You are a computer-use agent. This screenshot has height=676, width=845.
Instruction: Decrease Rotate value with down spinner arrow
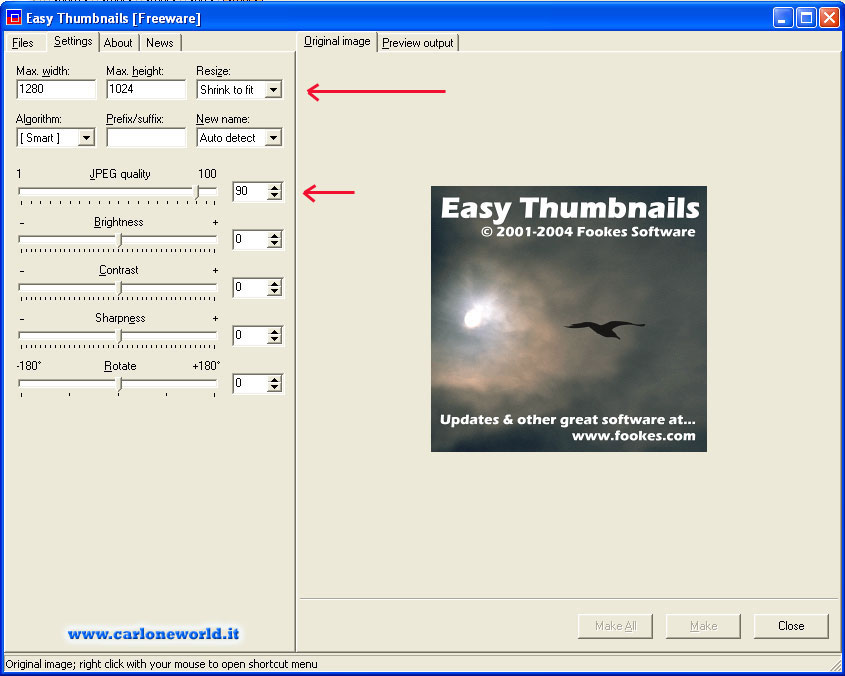point(275,387)
